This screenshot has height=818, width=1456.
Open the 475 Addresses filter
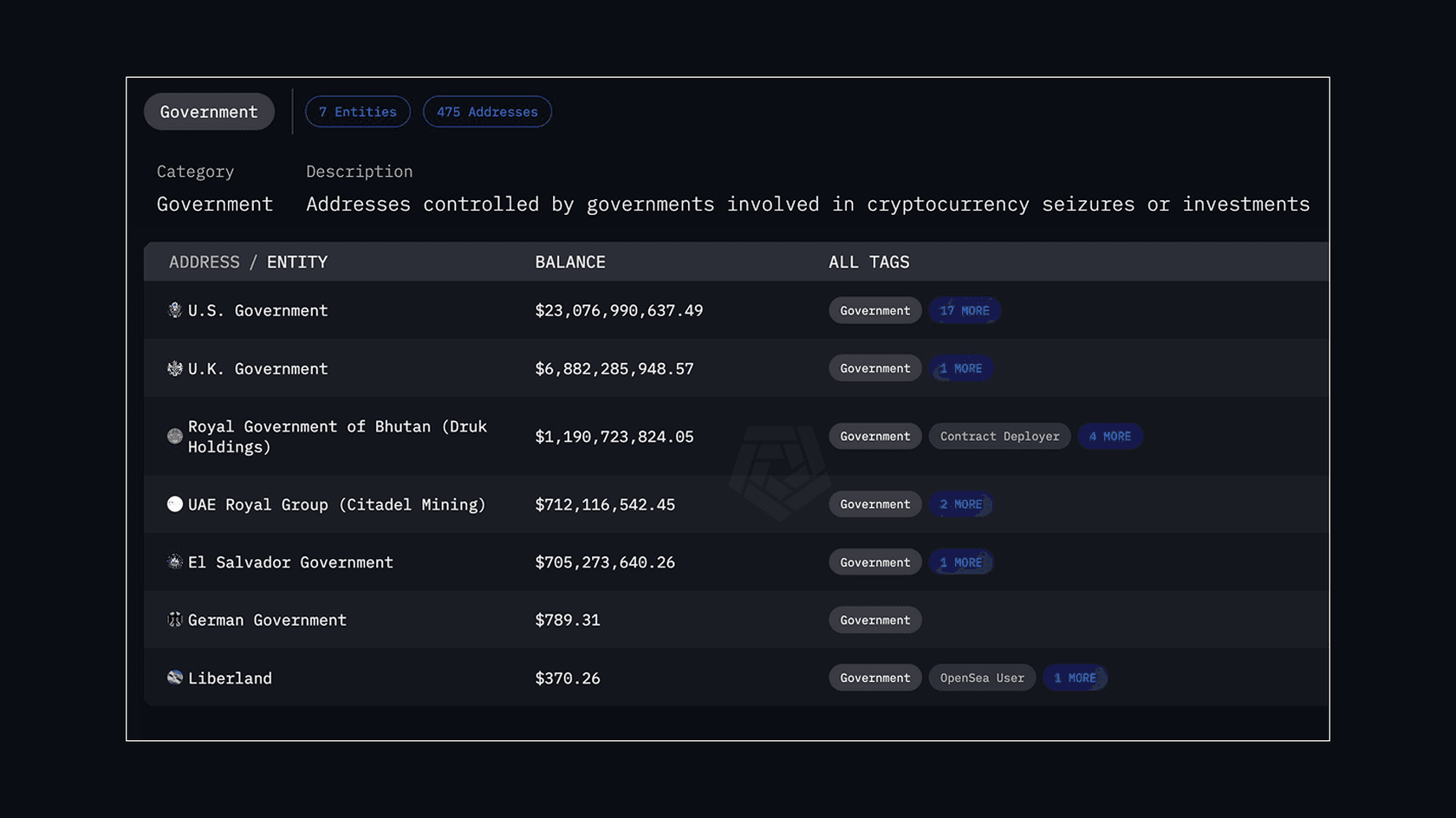[487, 112]
